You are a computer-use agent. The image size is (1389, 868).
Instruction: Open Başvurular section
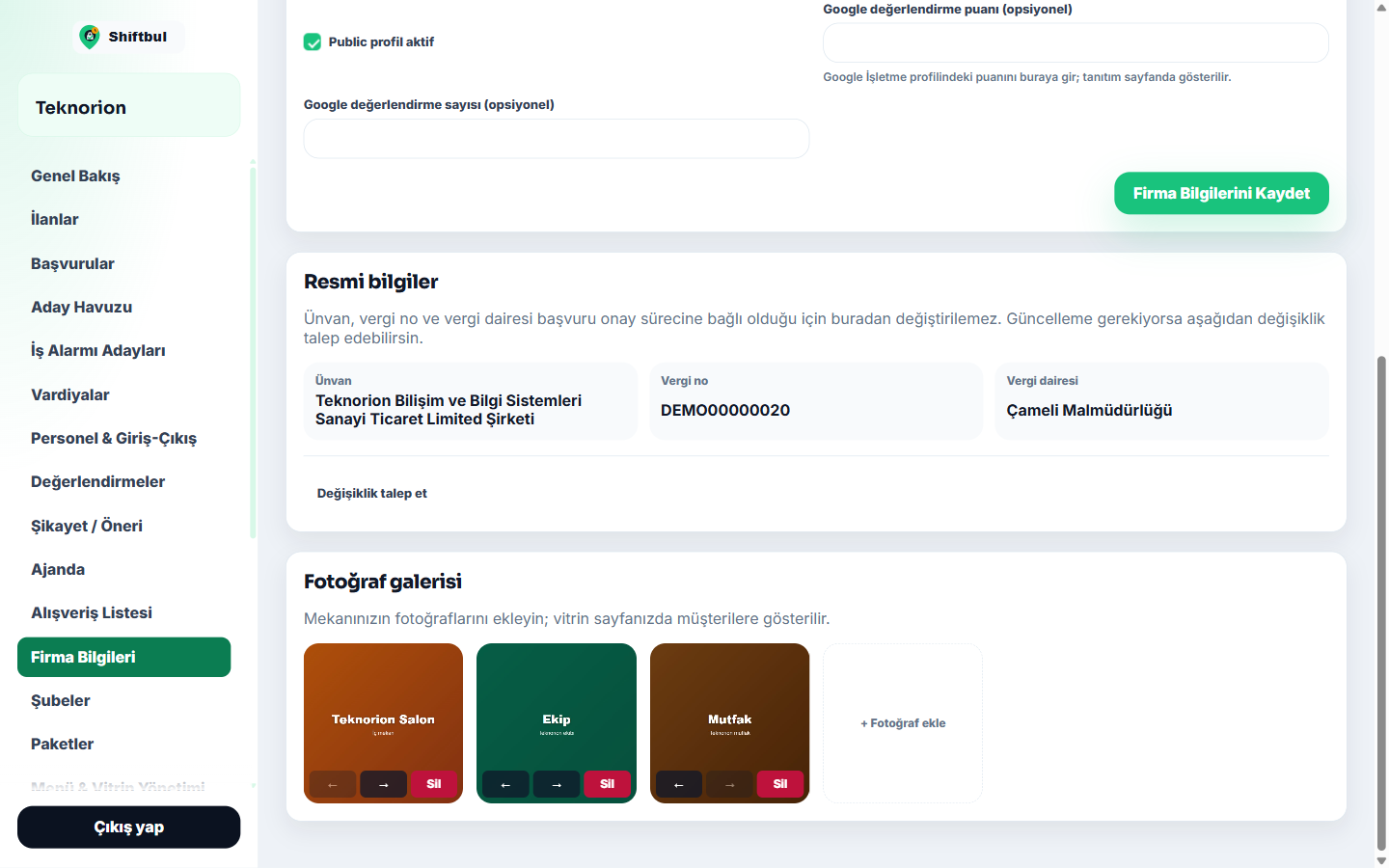coord(123,263)
